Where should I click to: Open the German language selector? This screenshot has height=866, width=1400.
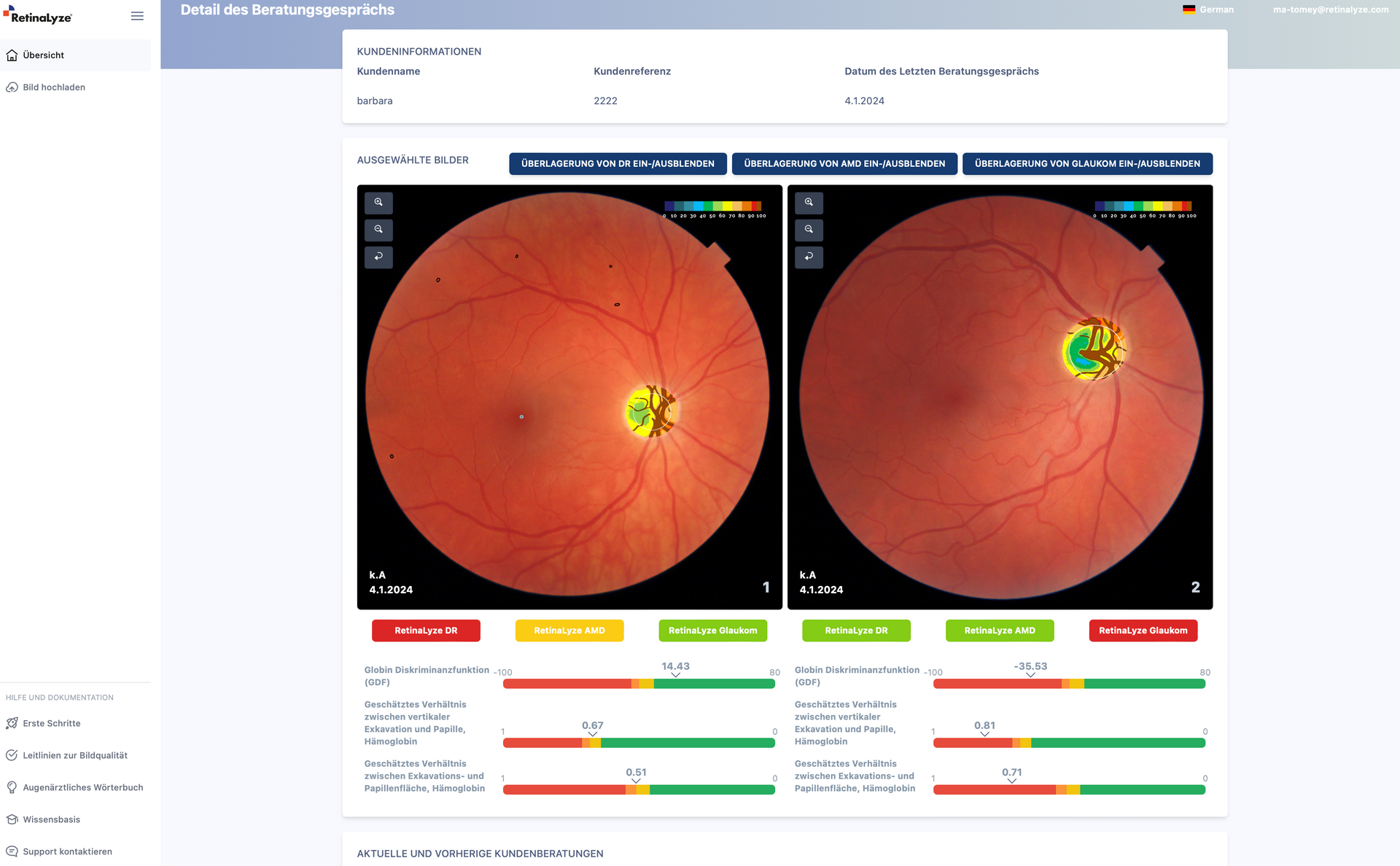click(x=1208, y=9)
